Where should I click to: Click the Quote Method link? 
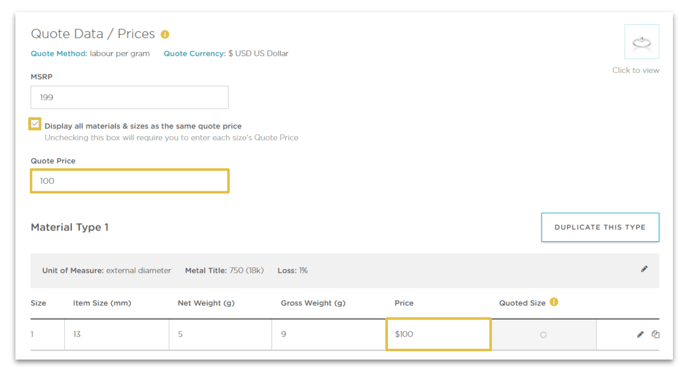[59, 54]
